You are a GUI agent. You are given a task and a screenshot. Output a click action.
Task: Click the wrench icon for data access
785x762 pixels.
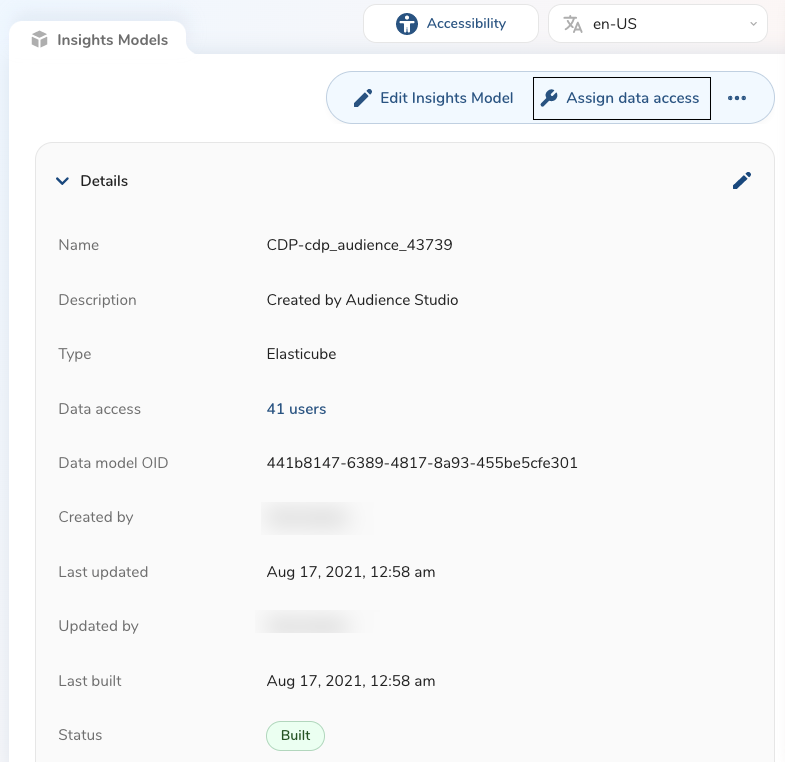549,98
